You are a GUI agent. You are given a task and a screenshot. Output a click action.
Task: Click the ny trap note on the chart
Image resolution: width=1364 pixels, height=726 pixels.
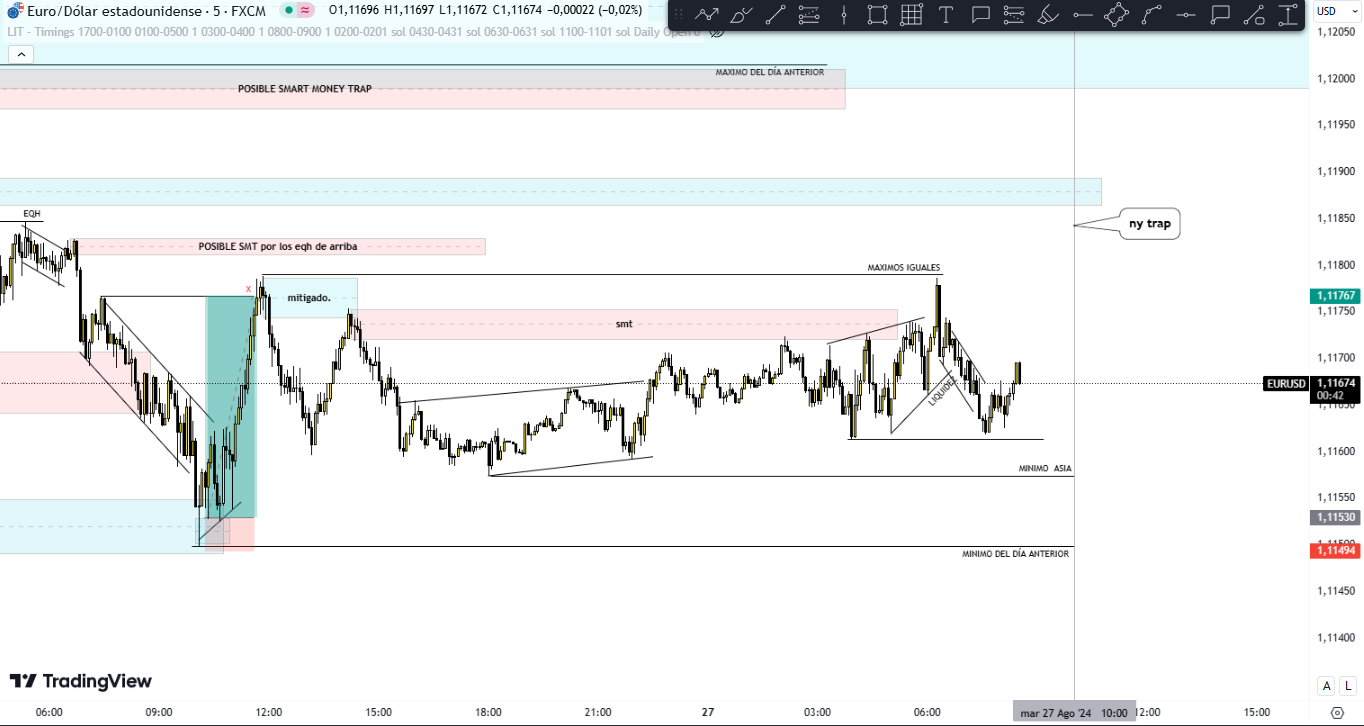coord(1148,224)
